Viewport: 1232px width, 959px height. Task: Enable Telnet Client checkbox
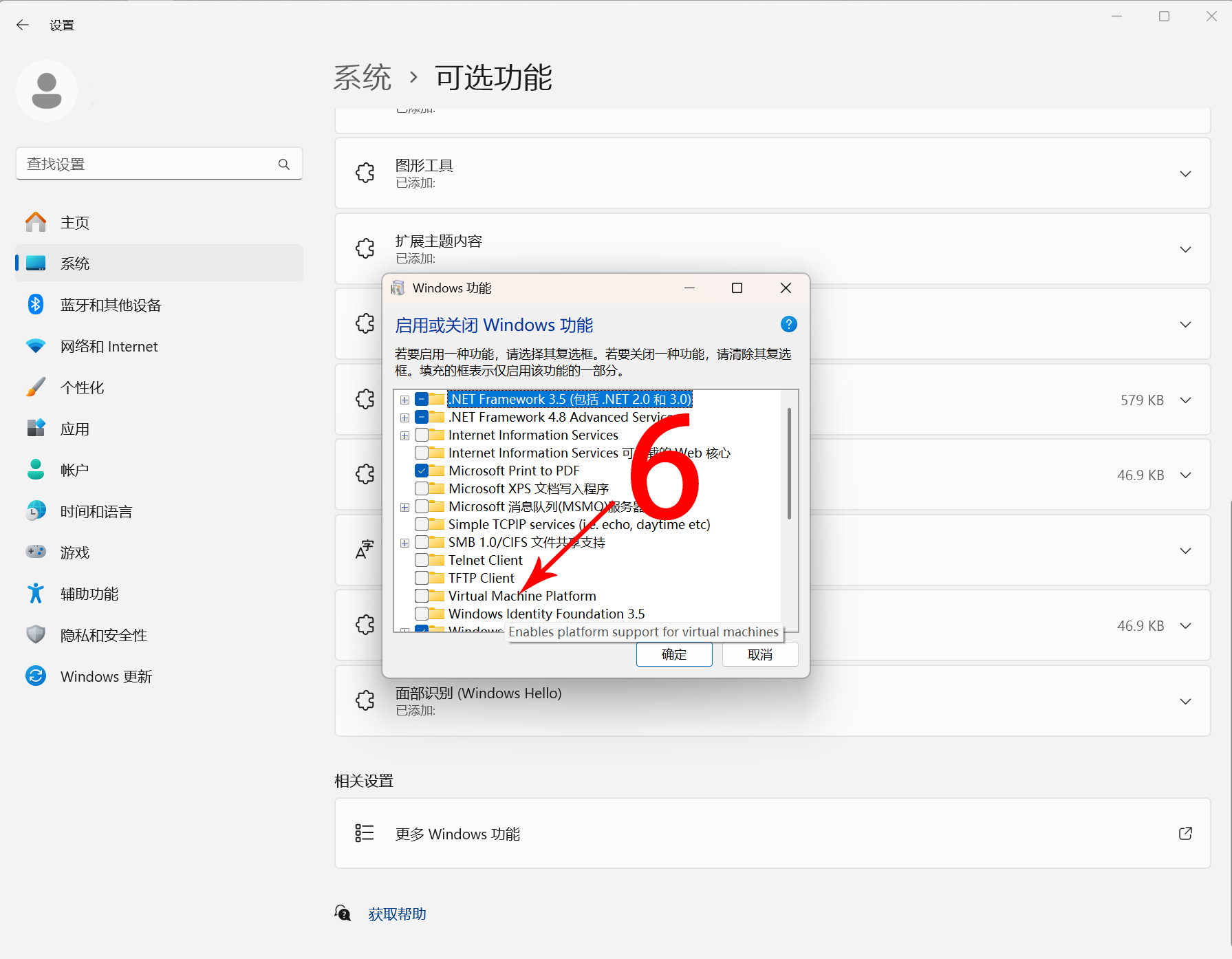point(422,560)
